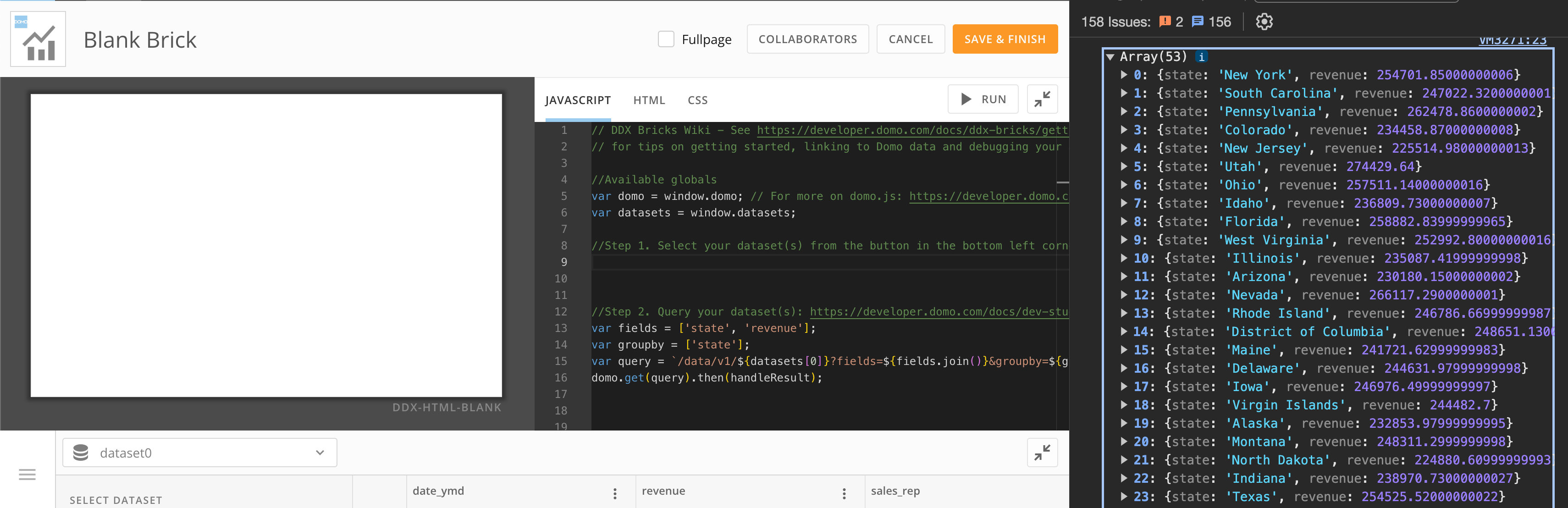Expand array item 0 New York
The height and width of the screenshot is (508, 1568).
click(1124, 75)
